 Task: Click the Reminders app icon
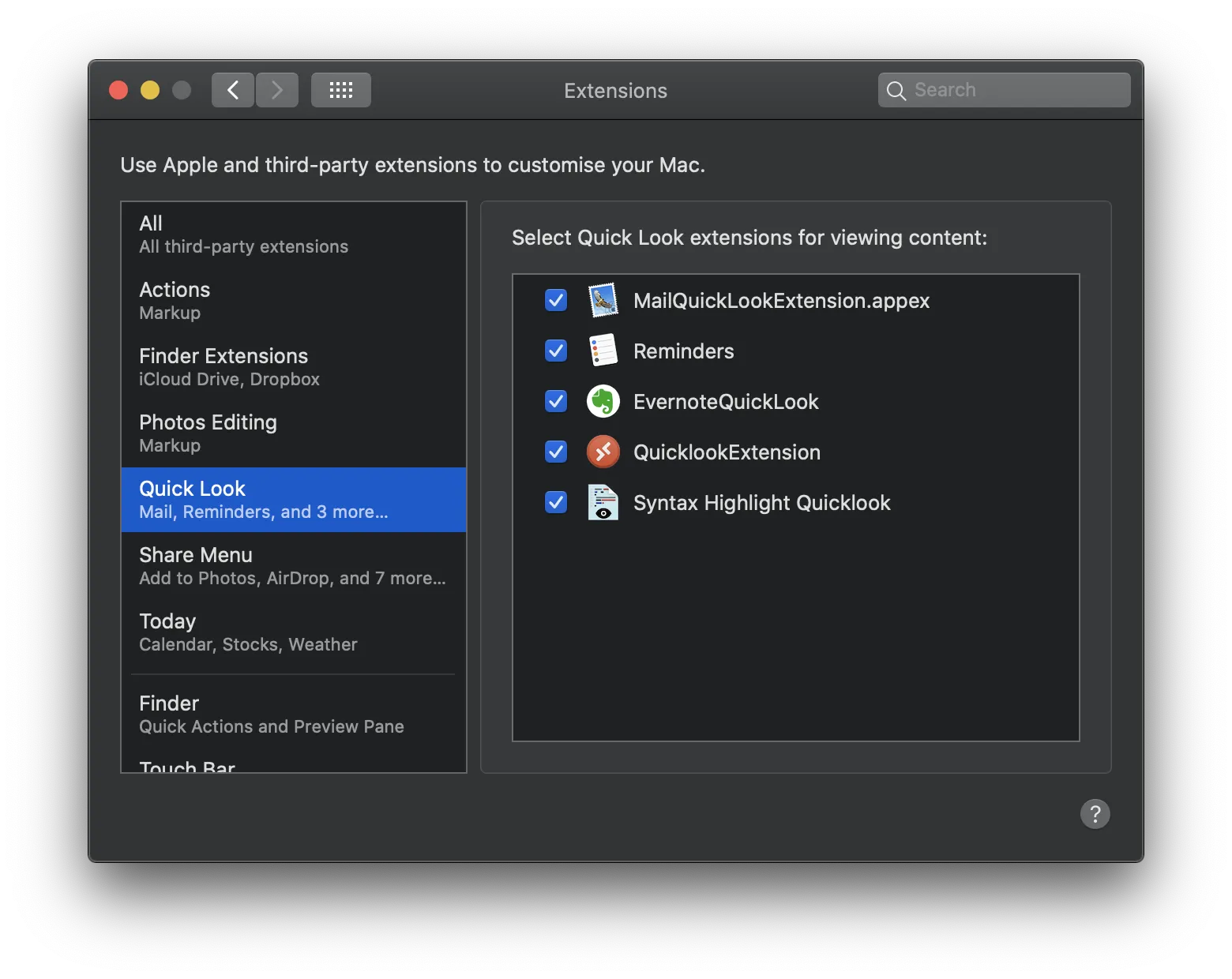[x=603, y=351]
